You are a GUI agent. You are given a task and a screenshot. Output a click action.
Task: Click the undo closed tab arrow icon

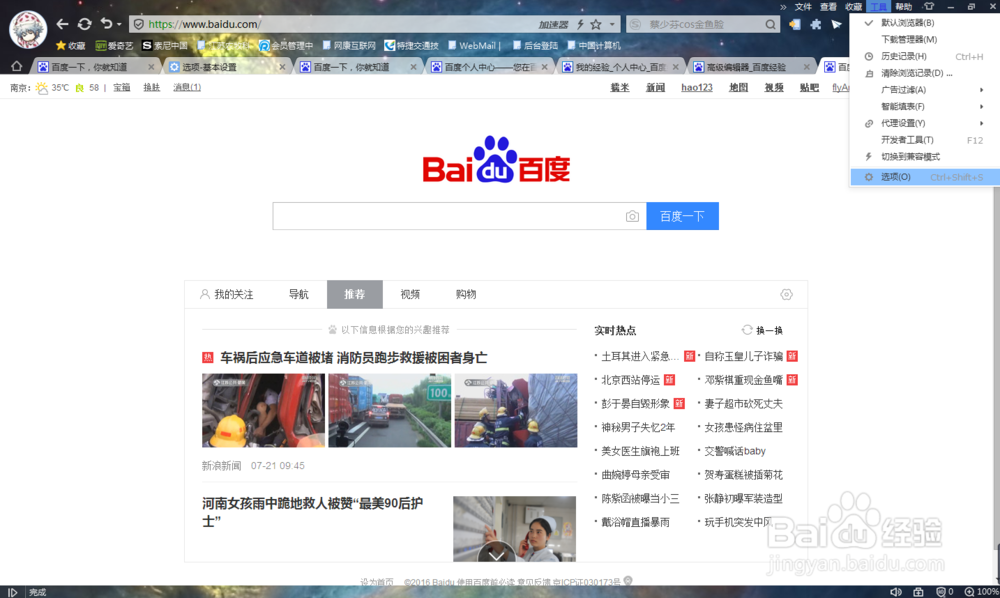coord(106,24)
